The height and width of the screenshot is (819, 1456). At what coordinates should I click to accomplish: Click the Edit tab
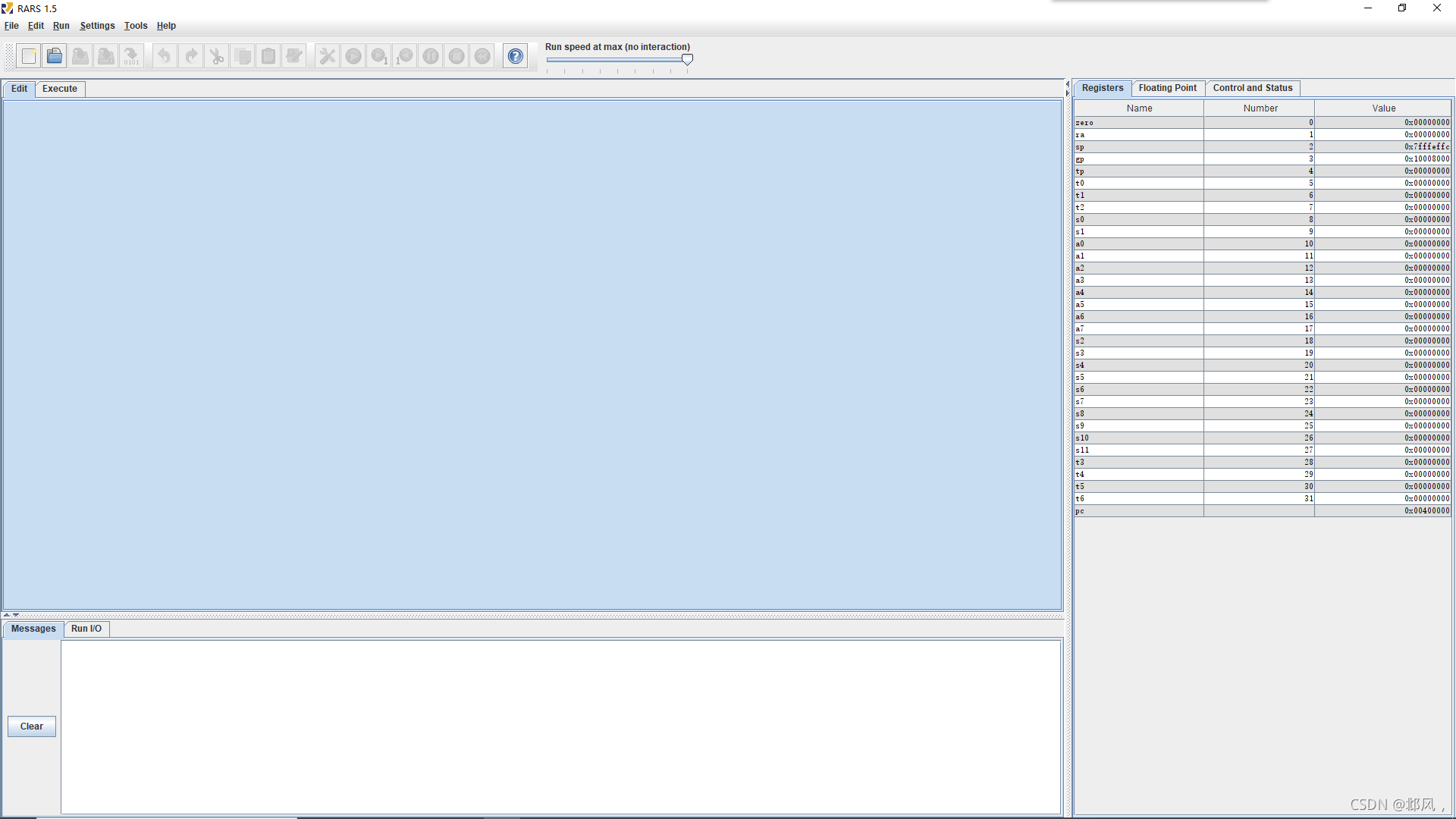pyautogui.click(x=19, y=88)
